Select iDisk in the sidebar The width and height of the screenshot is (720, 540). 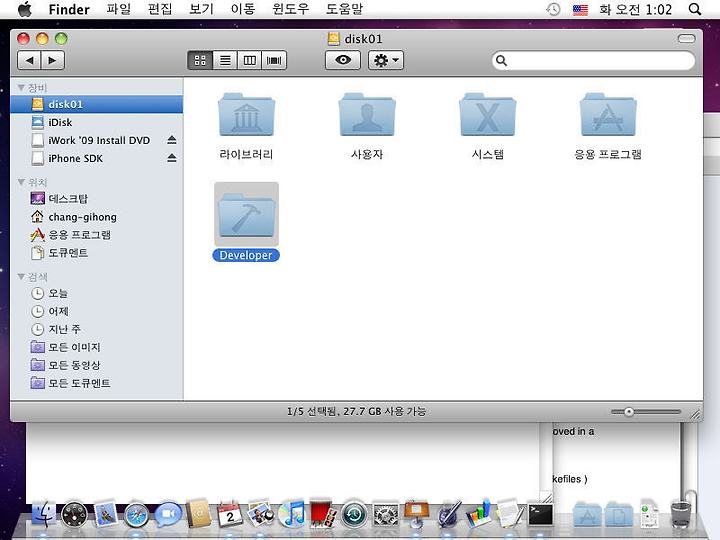pyautogui.click(x=96, y=122)
